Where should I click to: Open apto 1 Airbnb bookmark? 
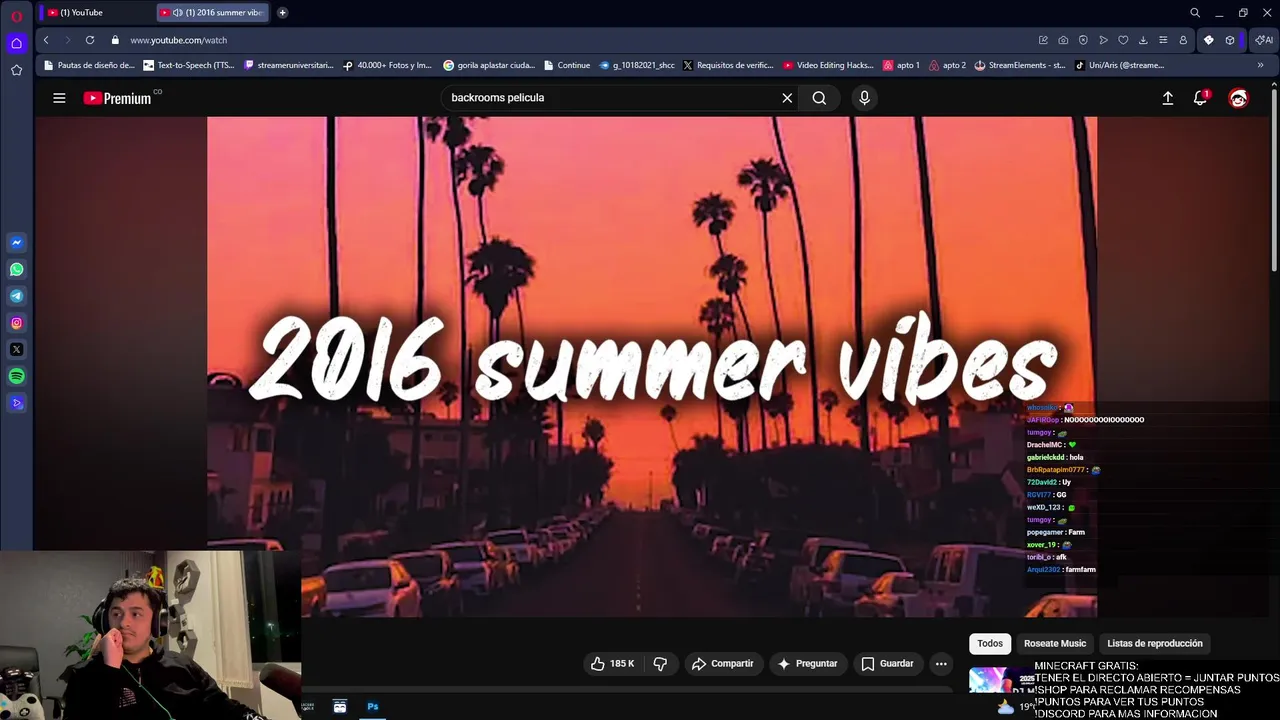pos(901,65)
